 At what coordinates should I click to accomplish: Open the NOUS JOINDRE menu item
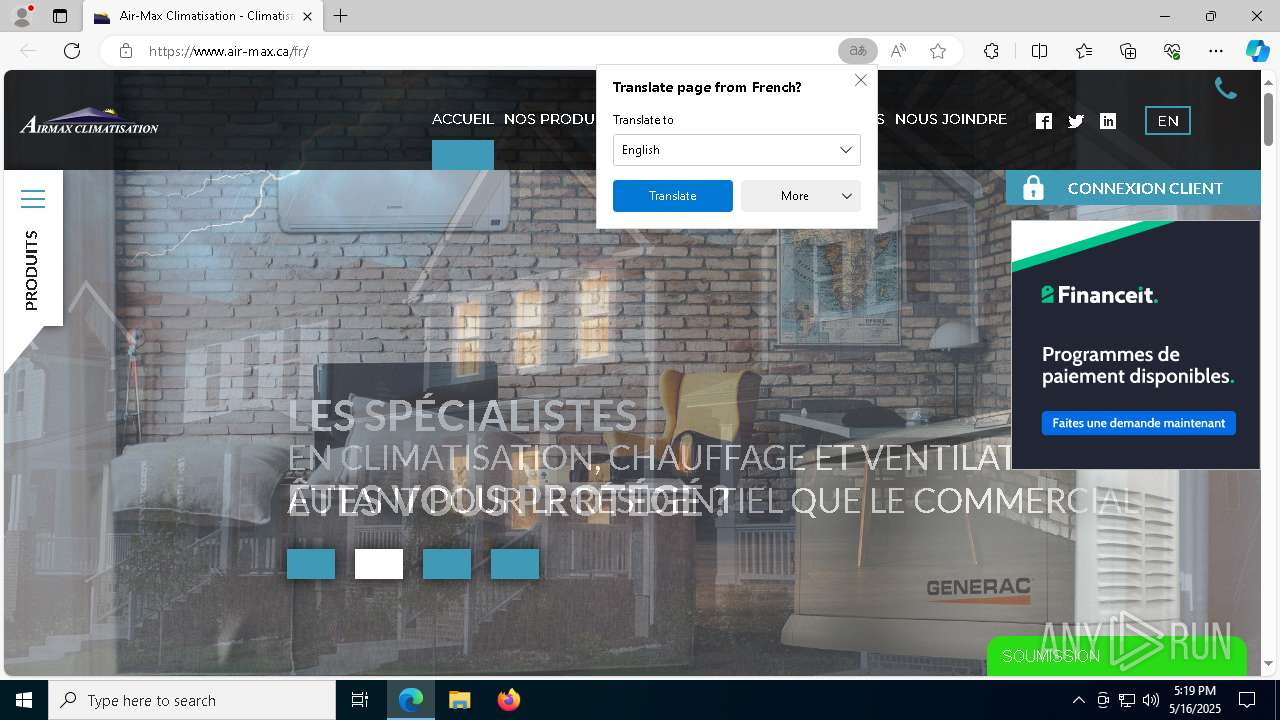tap(951, 119)
